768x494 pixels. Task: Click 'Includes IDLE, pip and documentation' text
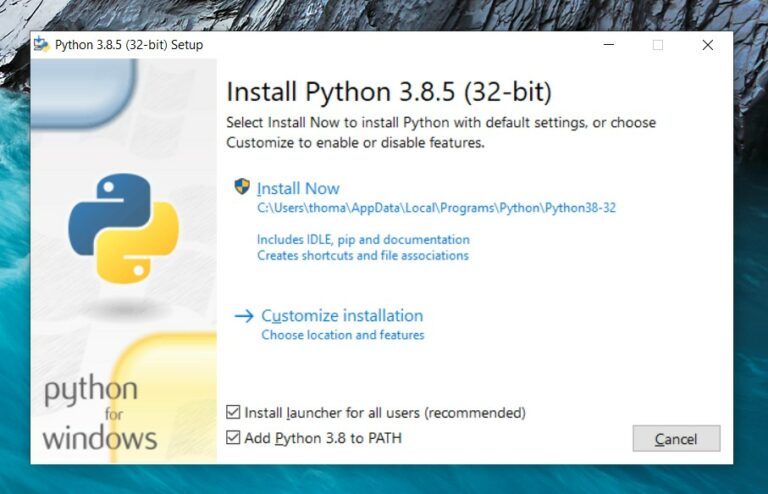click(363, 239)
